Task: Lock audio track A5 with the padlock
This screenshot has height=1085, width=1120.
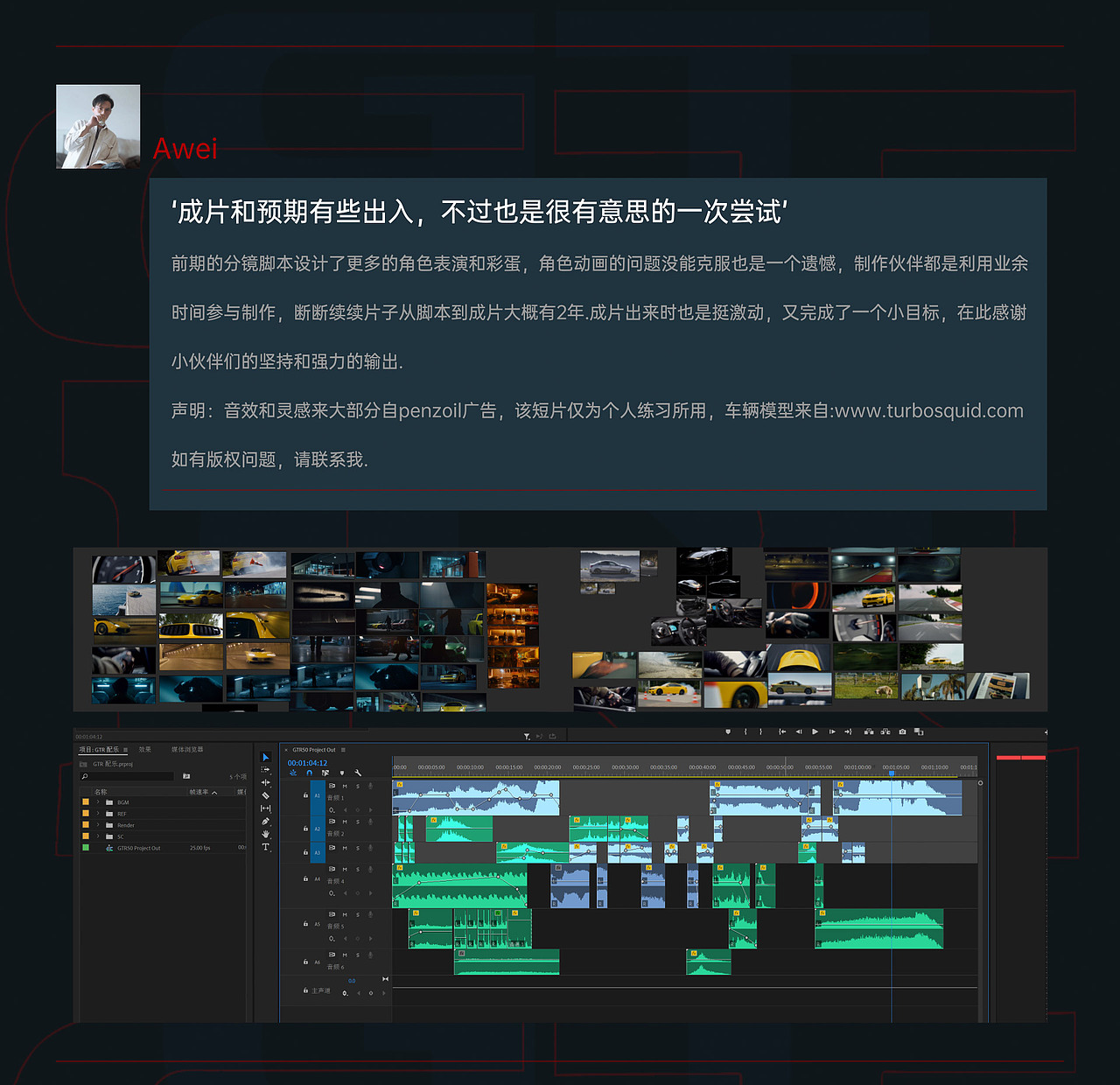Action: click(305, 924)
